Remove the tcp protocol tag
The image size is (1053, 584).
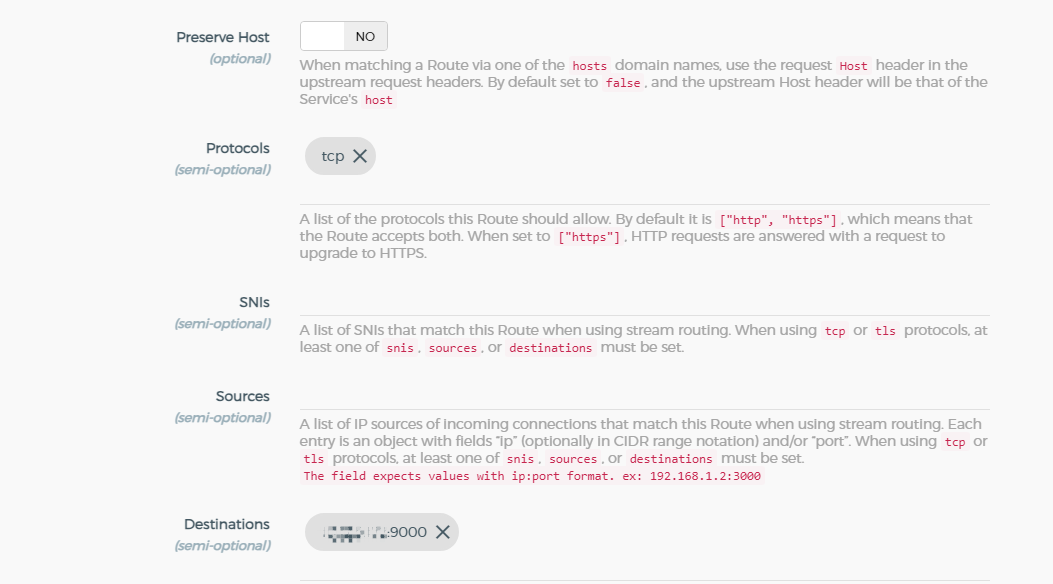click(x=360, y=156)
